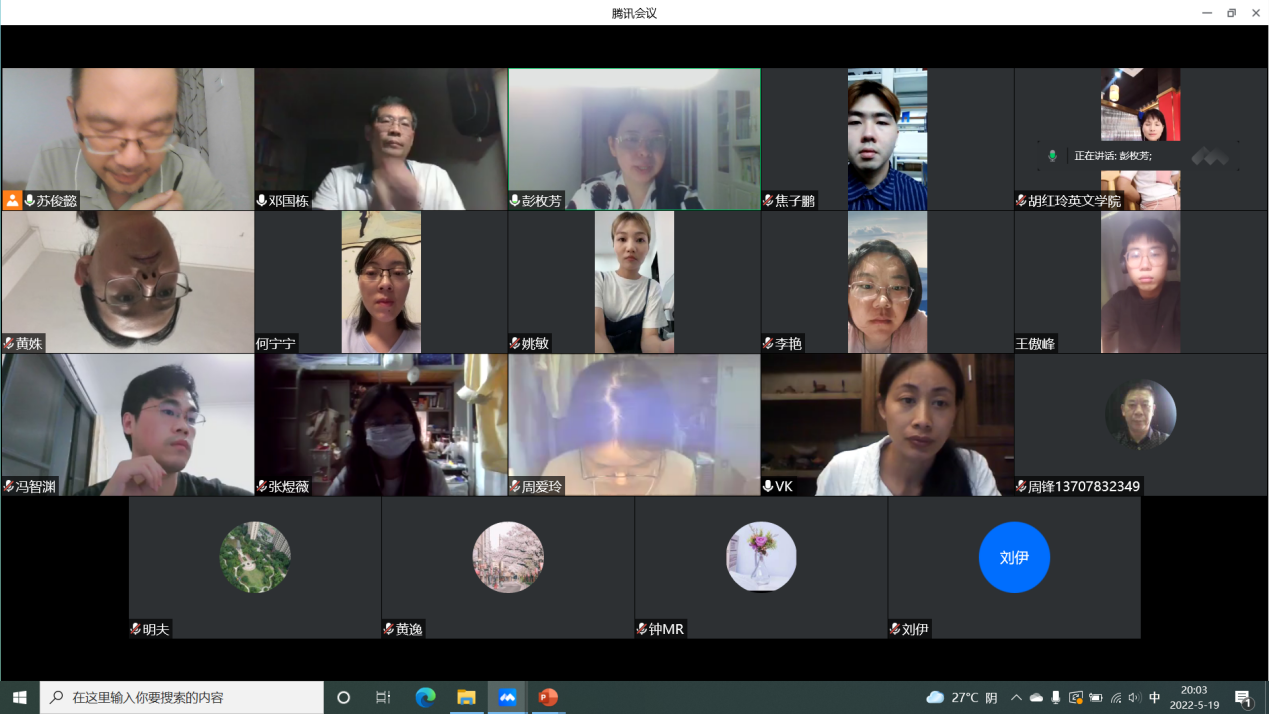Click the orange host badge beside 苏俊懿
Screen dimensions: 1269x714
point(12,200)
